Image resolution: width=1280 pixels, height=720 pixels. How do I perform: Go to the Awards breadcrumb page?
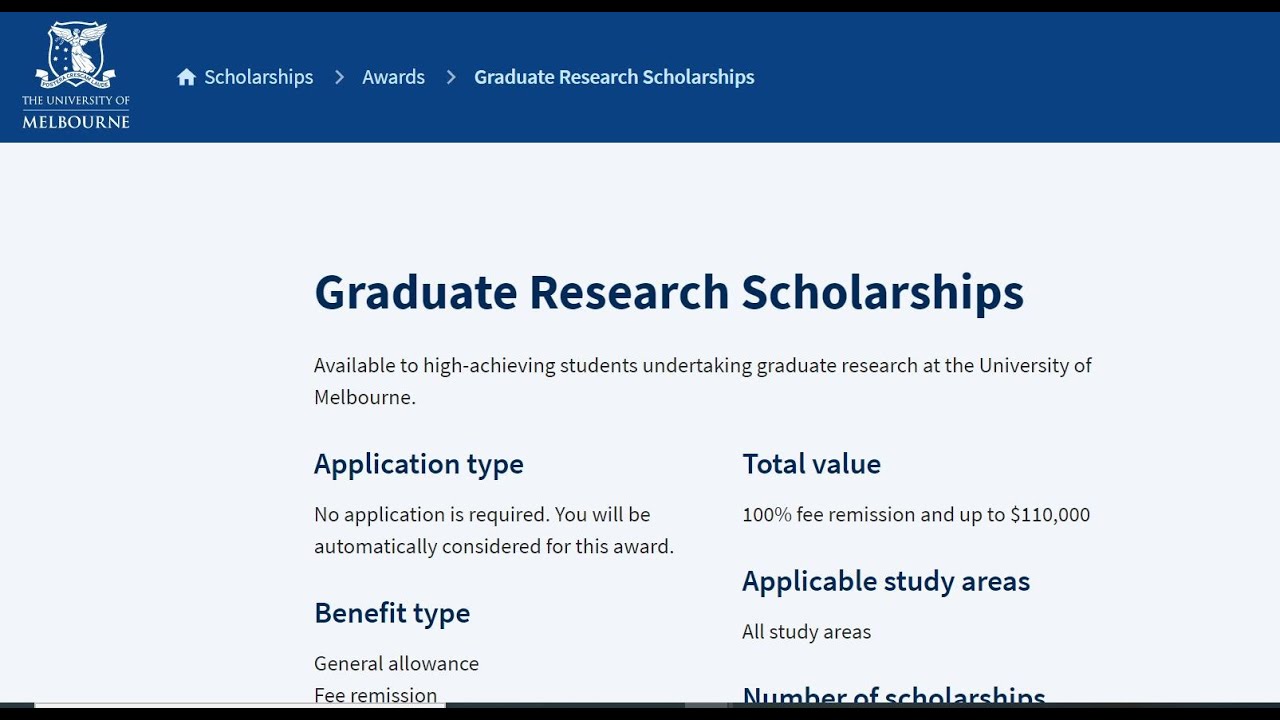(x=393, y=77)
